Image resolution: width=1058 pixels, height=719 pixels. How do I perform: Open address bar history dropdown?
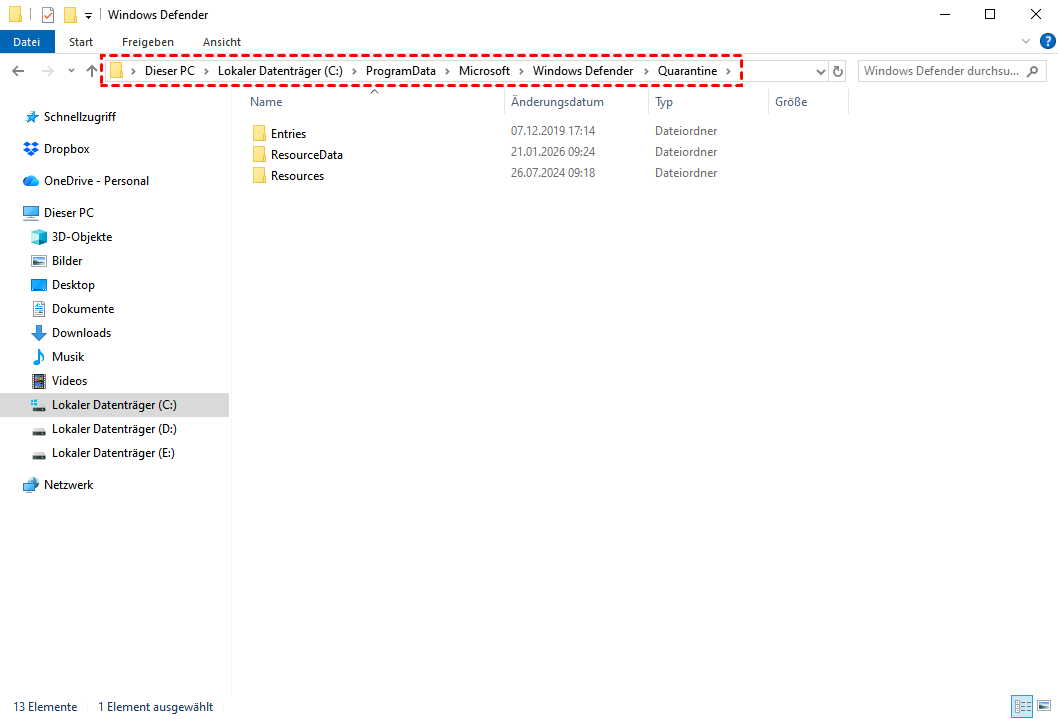[x=821, y=71]
